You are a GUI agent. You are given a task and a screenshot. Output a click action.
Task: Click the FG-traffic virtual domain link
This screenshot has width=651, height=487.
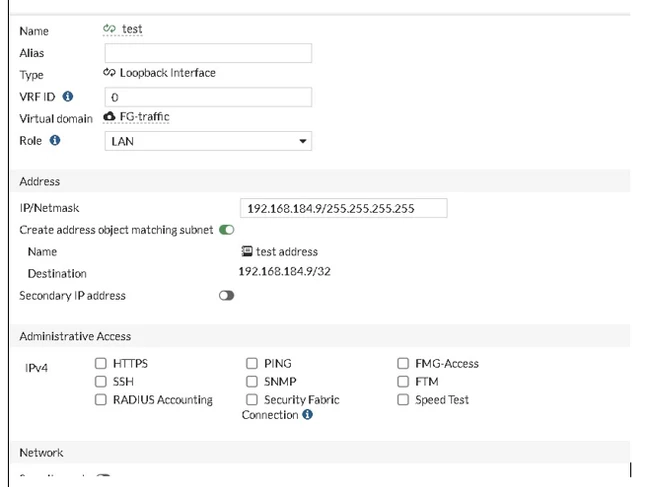coord(144,117)
